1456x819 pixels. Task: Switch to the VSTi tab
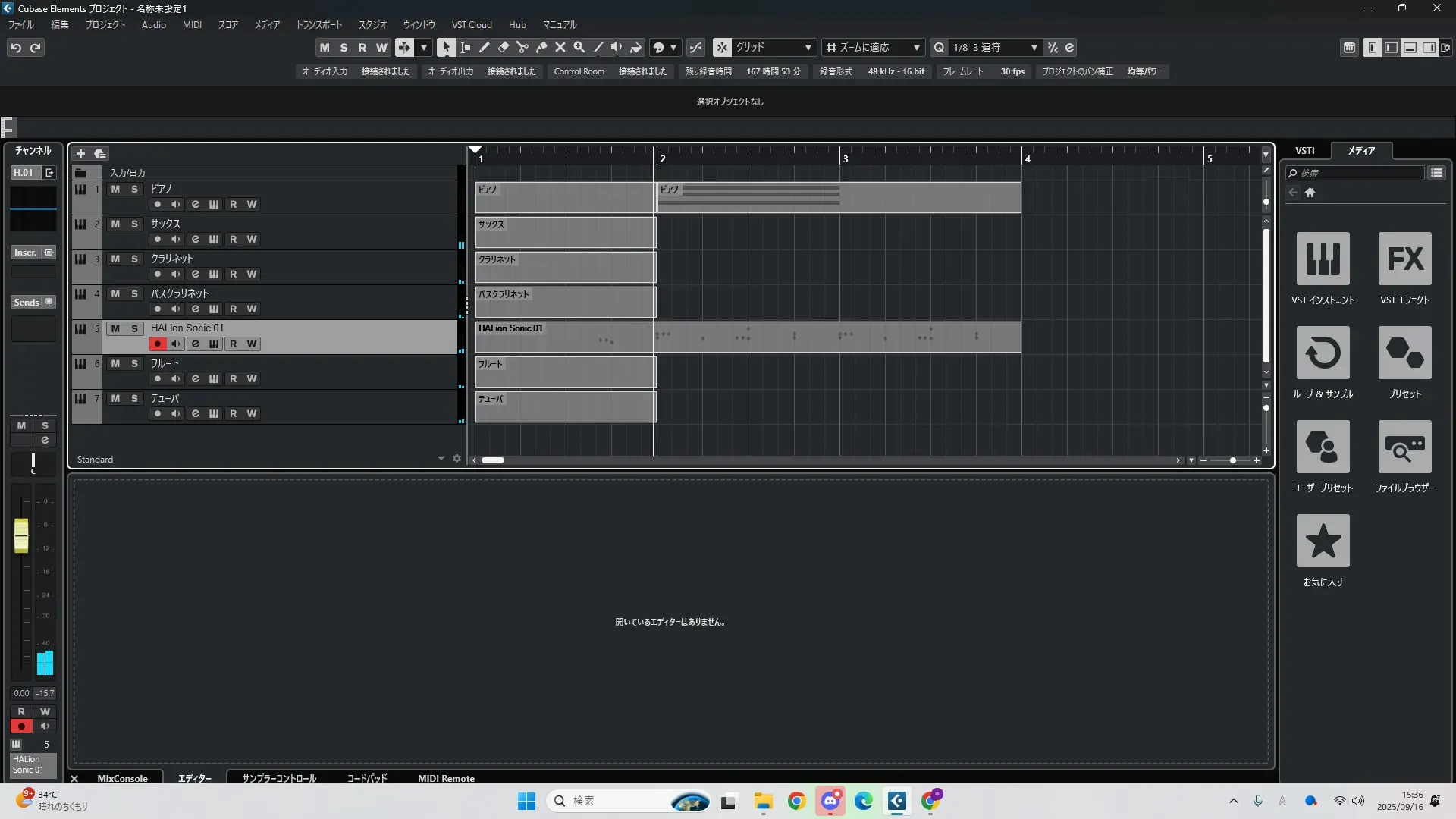click(x=1304, y=151)
